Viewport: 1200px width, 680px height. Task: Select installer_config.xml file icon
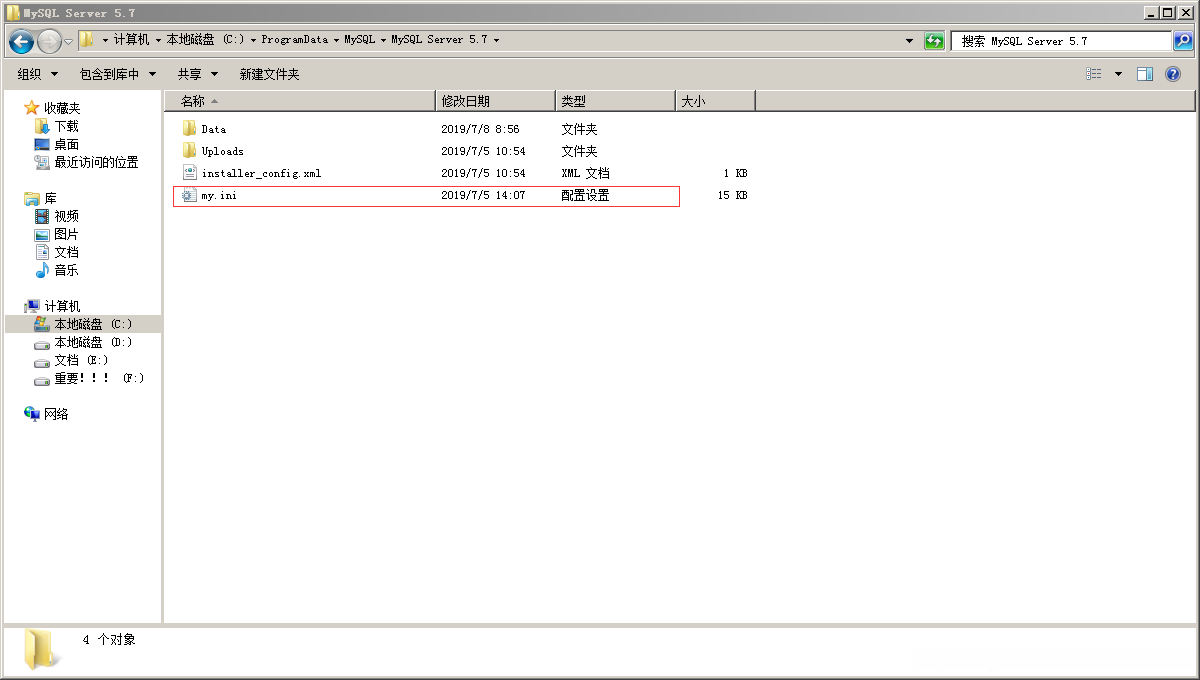(x=190, y=172)
